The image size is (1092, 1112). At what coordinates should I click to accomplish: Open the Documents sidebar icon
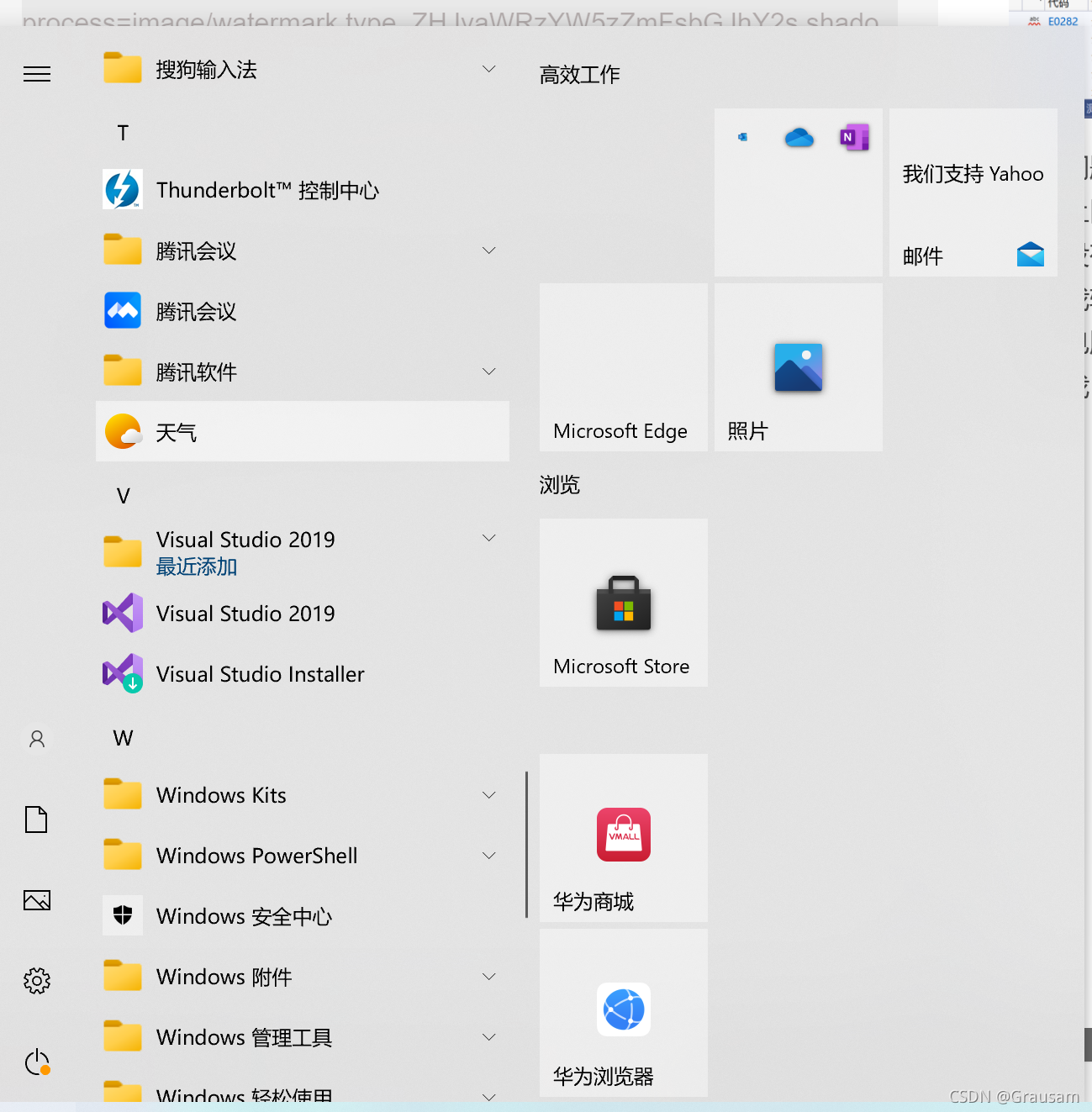[36, 820]
